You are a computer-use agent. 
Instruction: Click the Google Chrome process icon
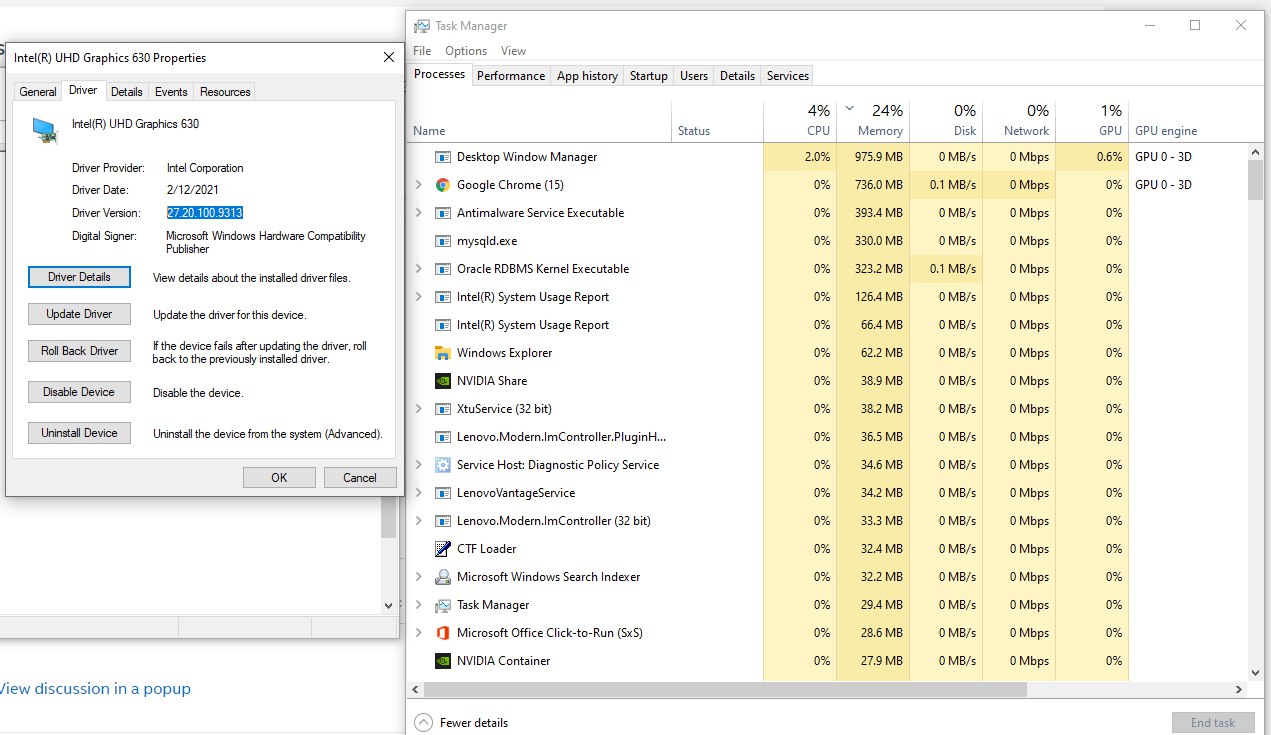[443, 185]
